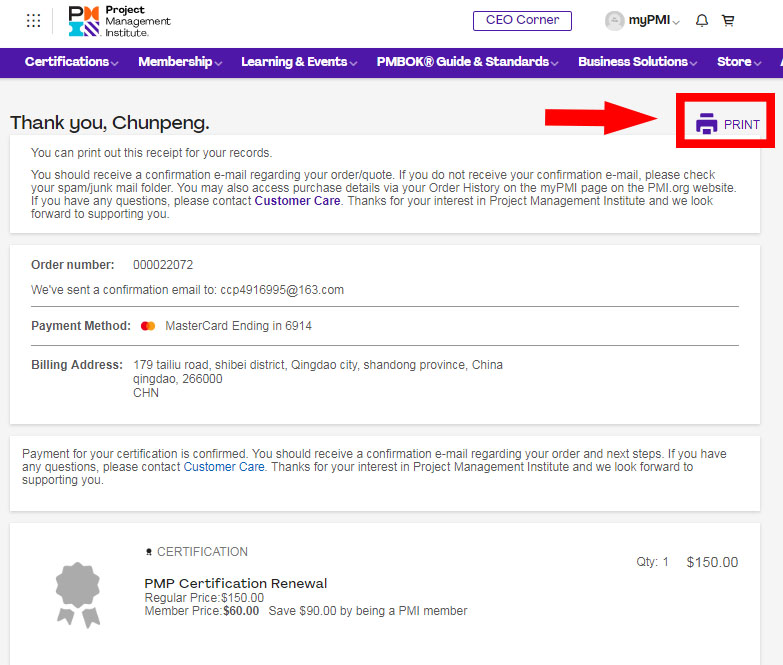Click the Thank you, Chunpeng heading

pyautogui.click(x=110, y=123)
